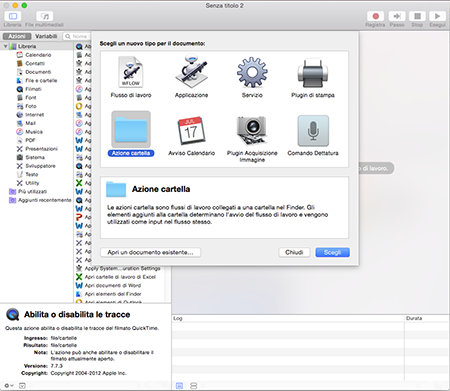Image resolution: width=450 pixels, height=391 pixels.
Task: Choose the Applicazione document type
Action: click(x=191, y=77)
